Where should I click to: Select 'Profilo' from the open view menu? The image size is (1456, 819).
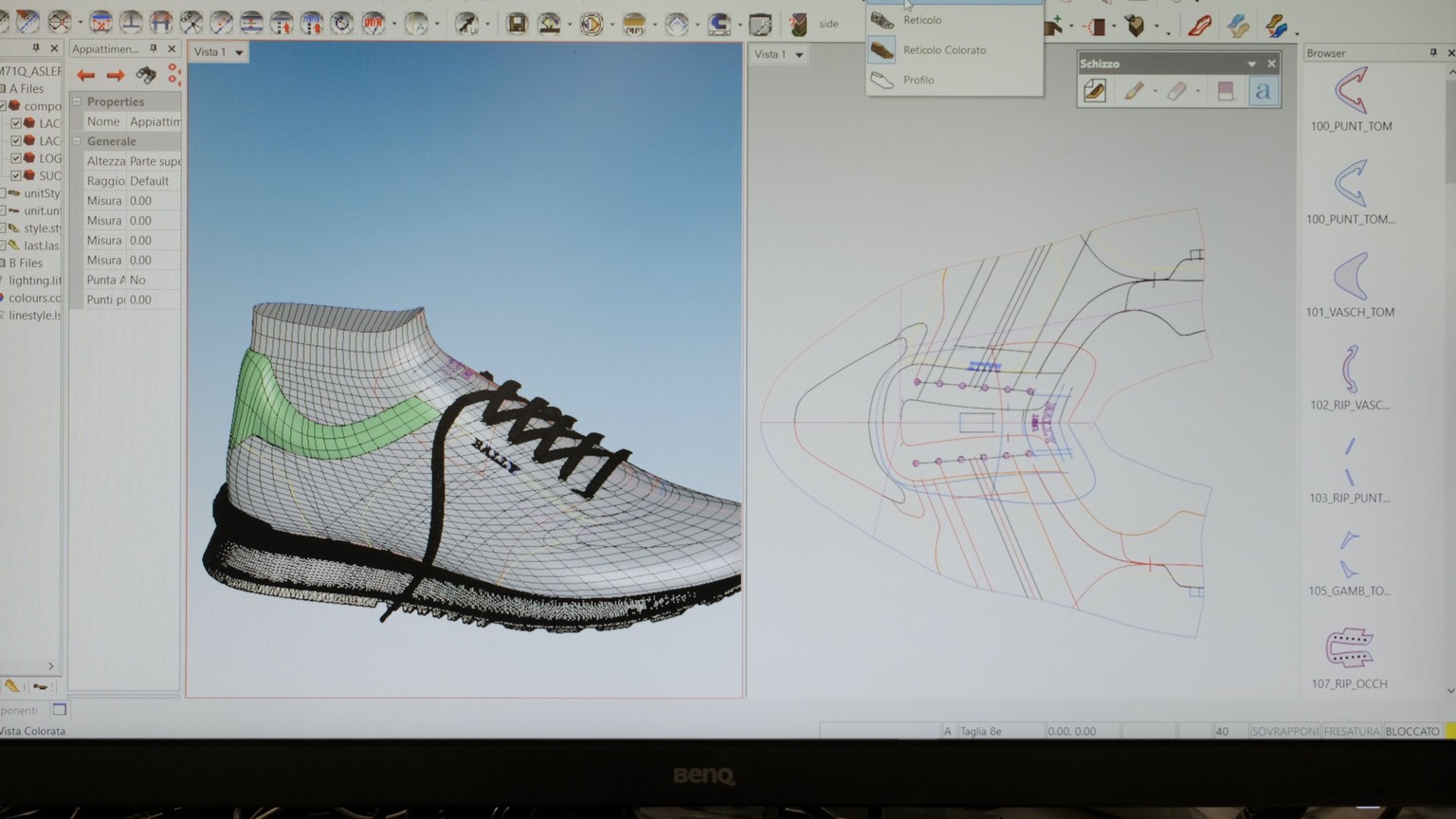click(917, 80)
